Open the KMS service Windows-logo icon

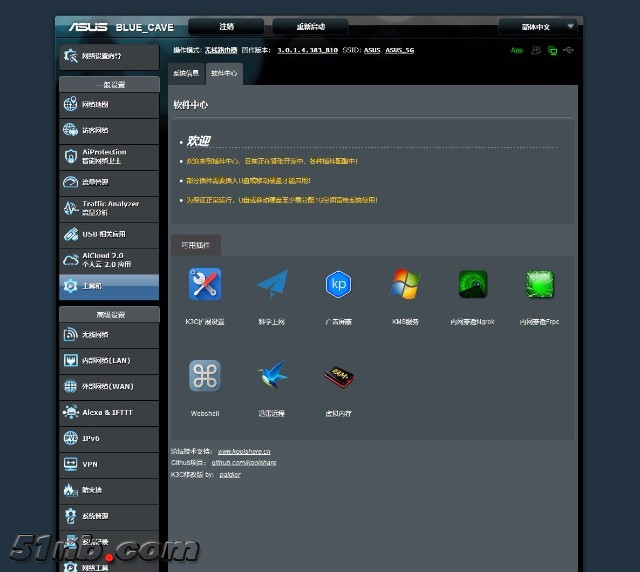pos(406,285)
